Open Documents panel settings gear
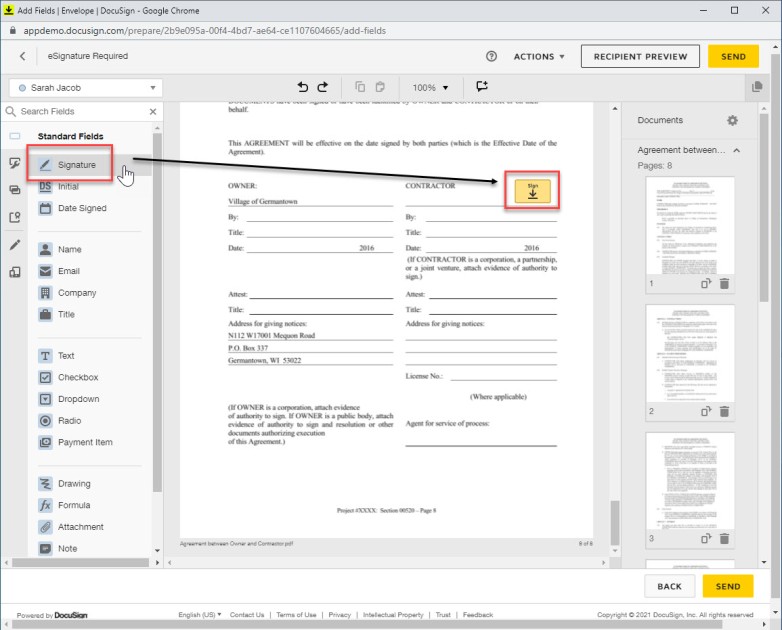The height and width of the screenshot is (630, 782). pyautogui.click(x=732, y=120)
